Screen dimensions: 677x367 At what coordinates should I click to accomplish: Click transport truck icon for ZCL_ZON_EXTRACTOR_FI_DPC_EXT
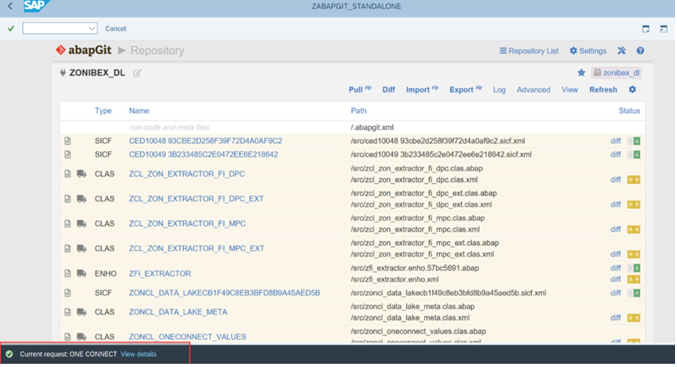pyautogui.click(x=82, y=199)
